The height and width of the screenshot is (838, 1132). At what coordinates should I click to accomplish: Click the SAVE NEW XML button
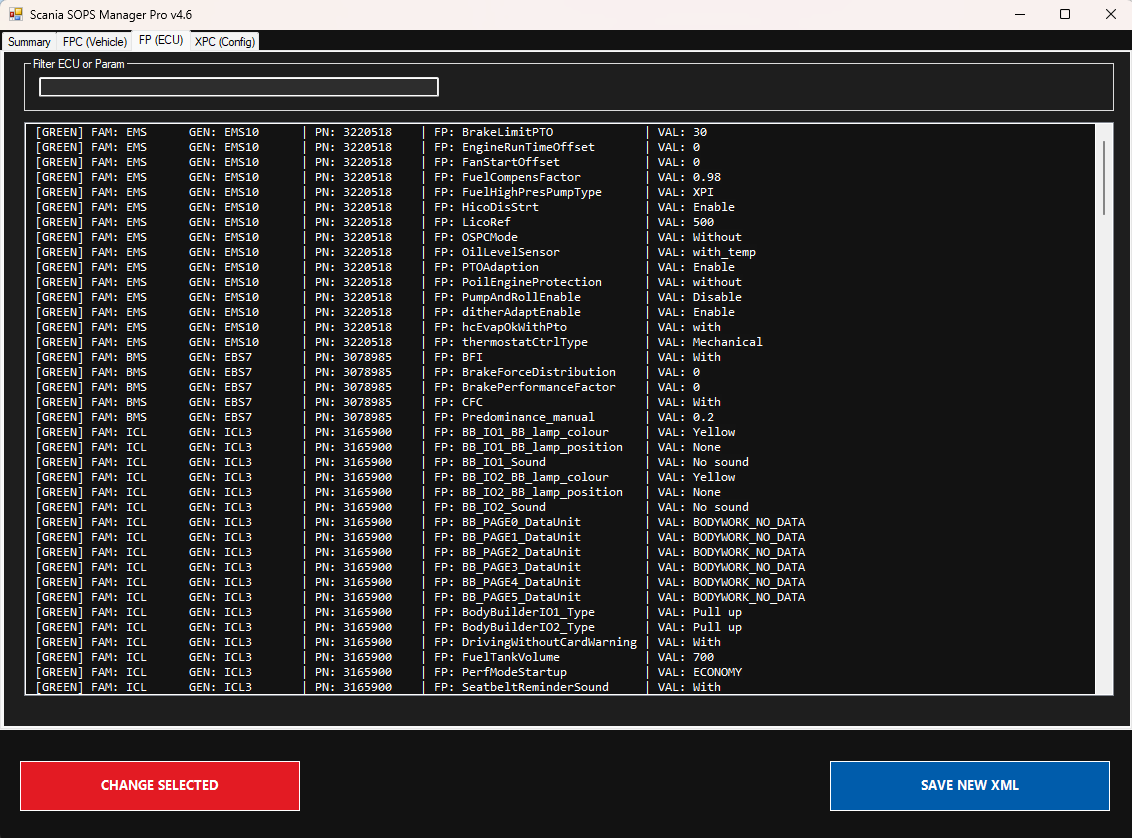coord(969,785)
